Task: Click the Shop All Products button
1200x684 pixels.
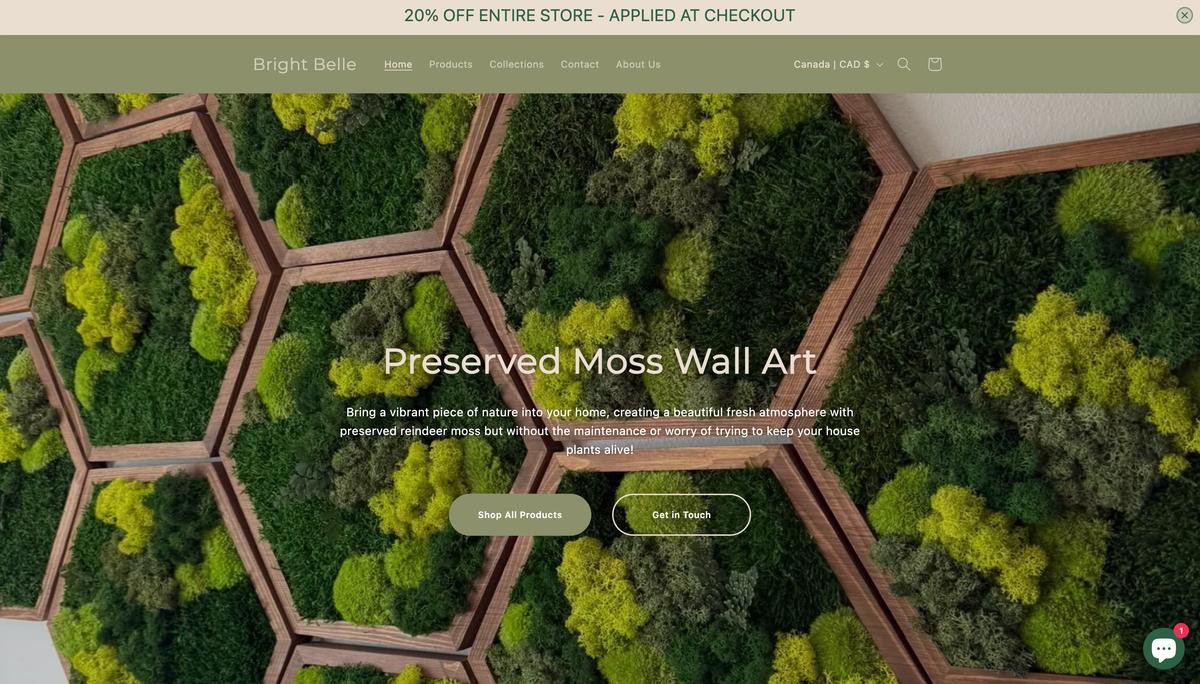Action: coord(520,515)
